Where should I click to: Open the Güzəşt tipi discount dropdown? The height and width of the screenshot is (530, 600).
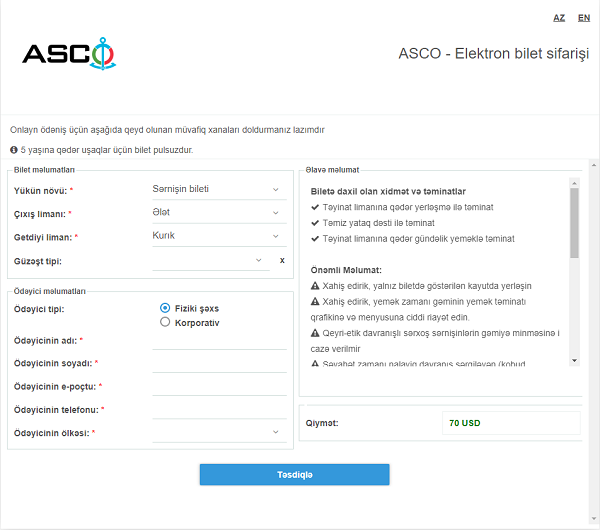211,260
